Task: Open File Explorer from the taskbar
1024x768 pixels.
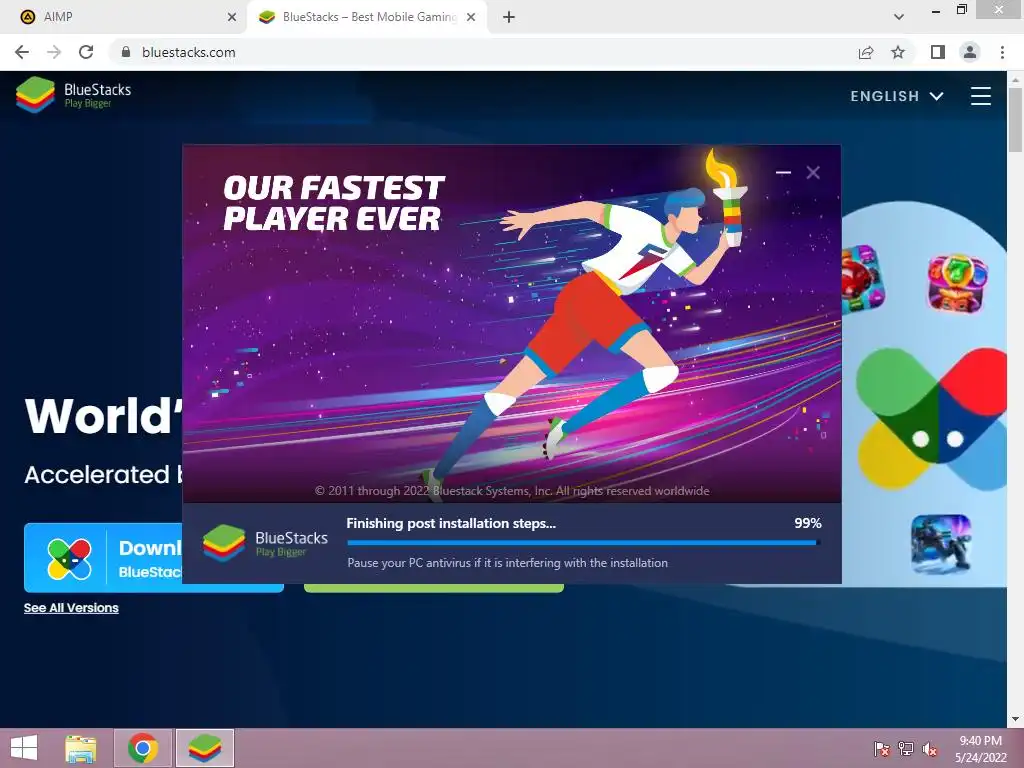Action: pyautogui.click(x=81, y=748)
